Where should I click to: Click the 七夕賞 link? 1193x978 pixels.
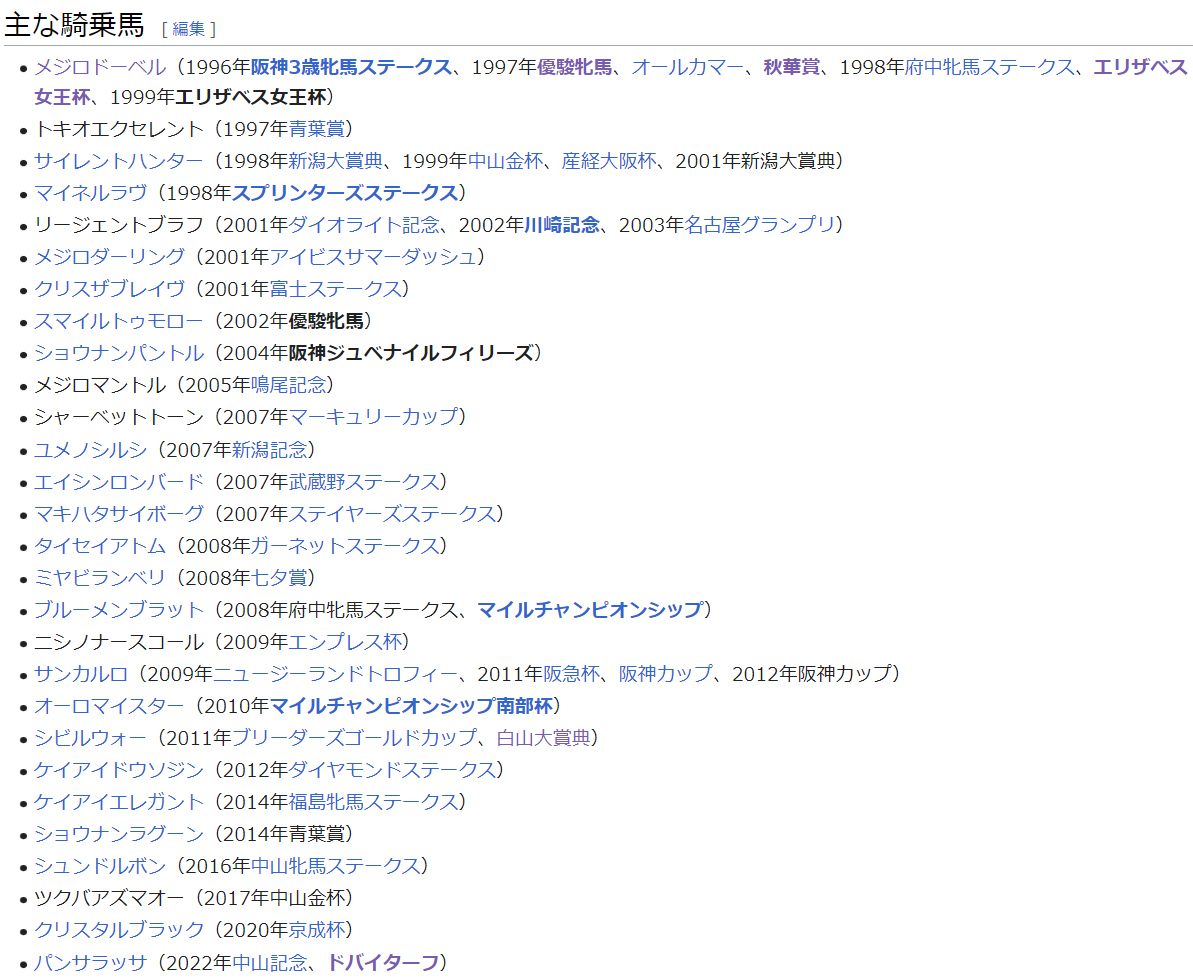279,578
